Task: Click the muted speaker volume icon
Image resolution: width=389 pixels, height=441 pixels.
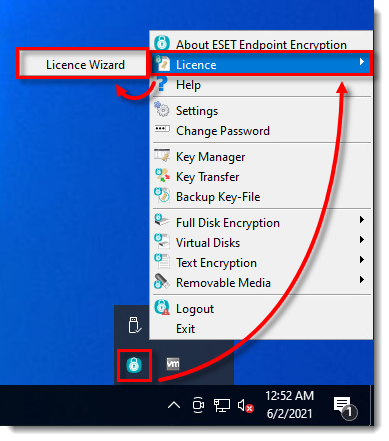Action: 246,406
